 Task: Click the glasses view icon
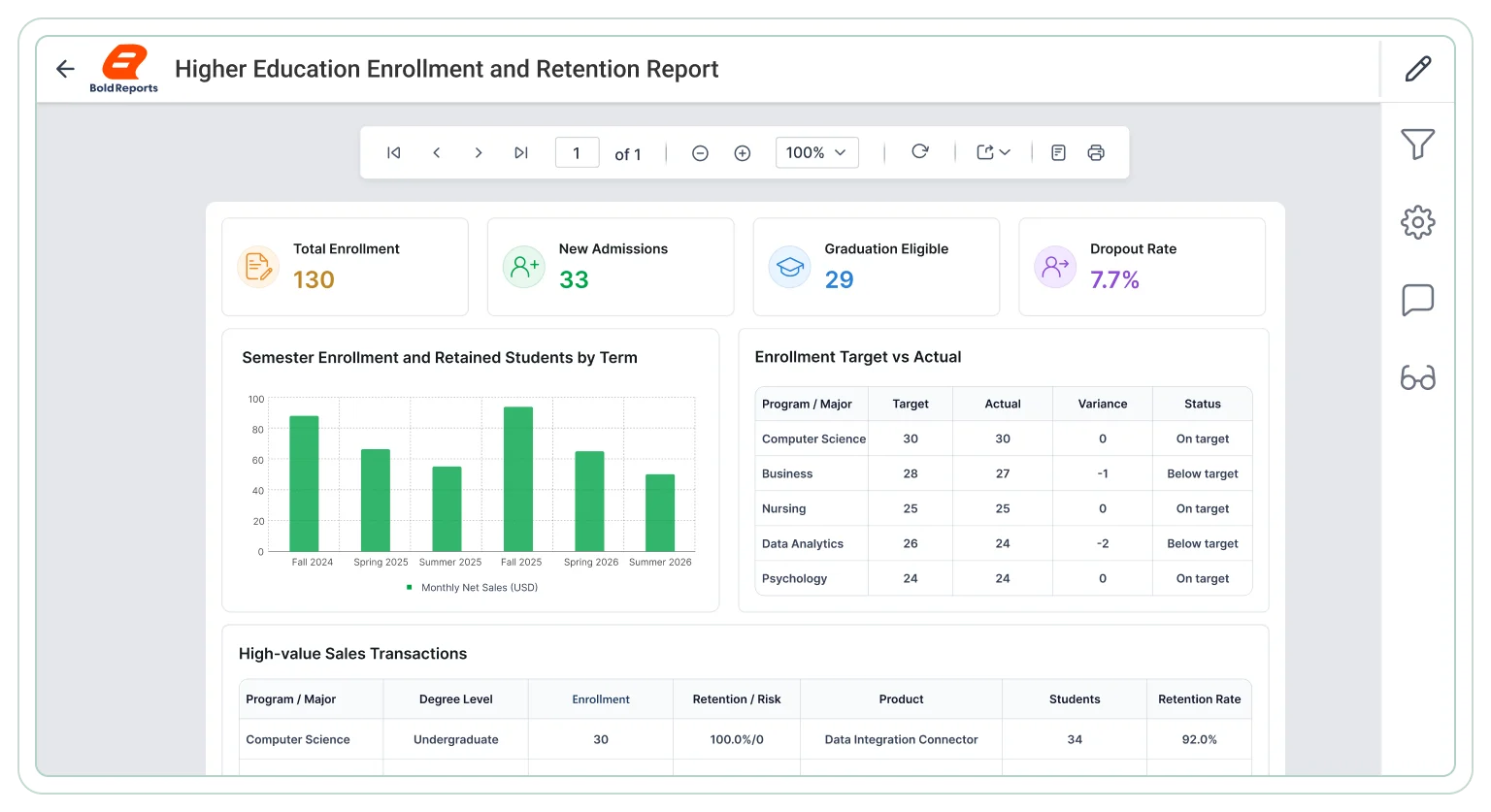click(1418, 377)
